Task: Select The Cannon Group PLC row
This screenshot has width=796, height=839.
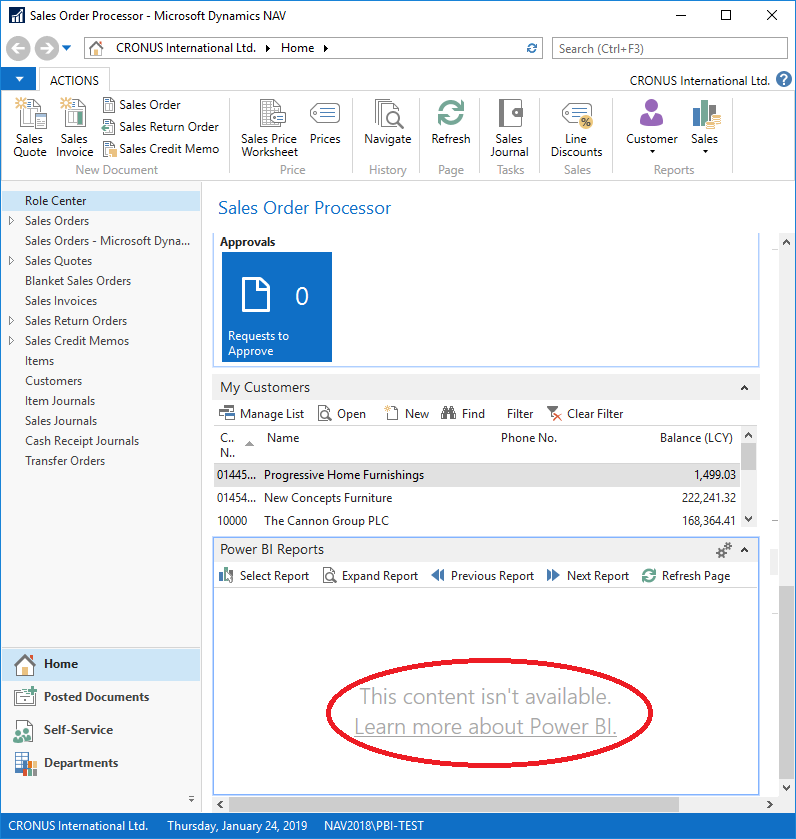Action: [477, 521]
